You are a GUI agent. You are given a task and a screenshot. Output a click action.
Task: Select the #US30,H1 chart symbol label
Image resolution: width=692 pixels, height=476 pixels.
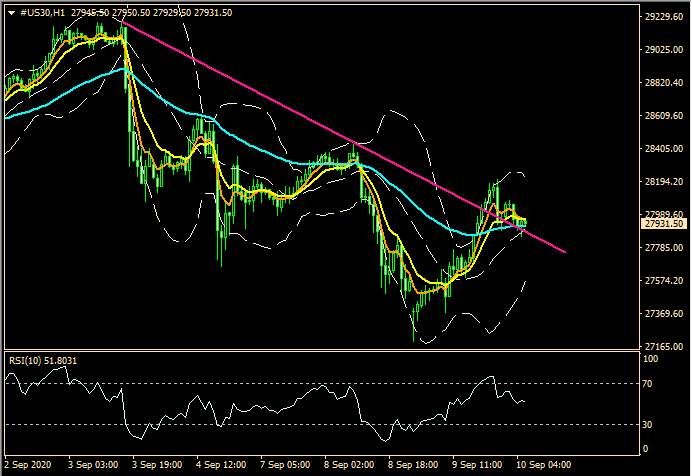pos(42,13)
